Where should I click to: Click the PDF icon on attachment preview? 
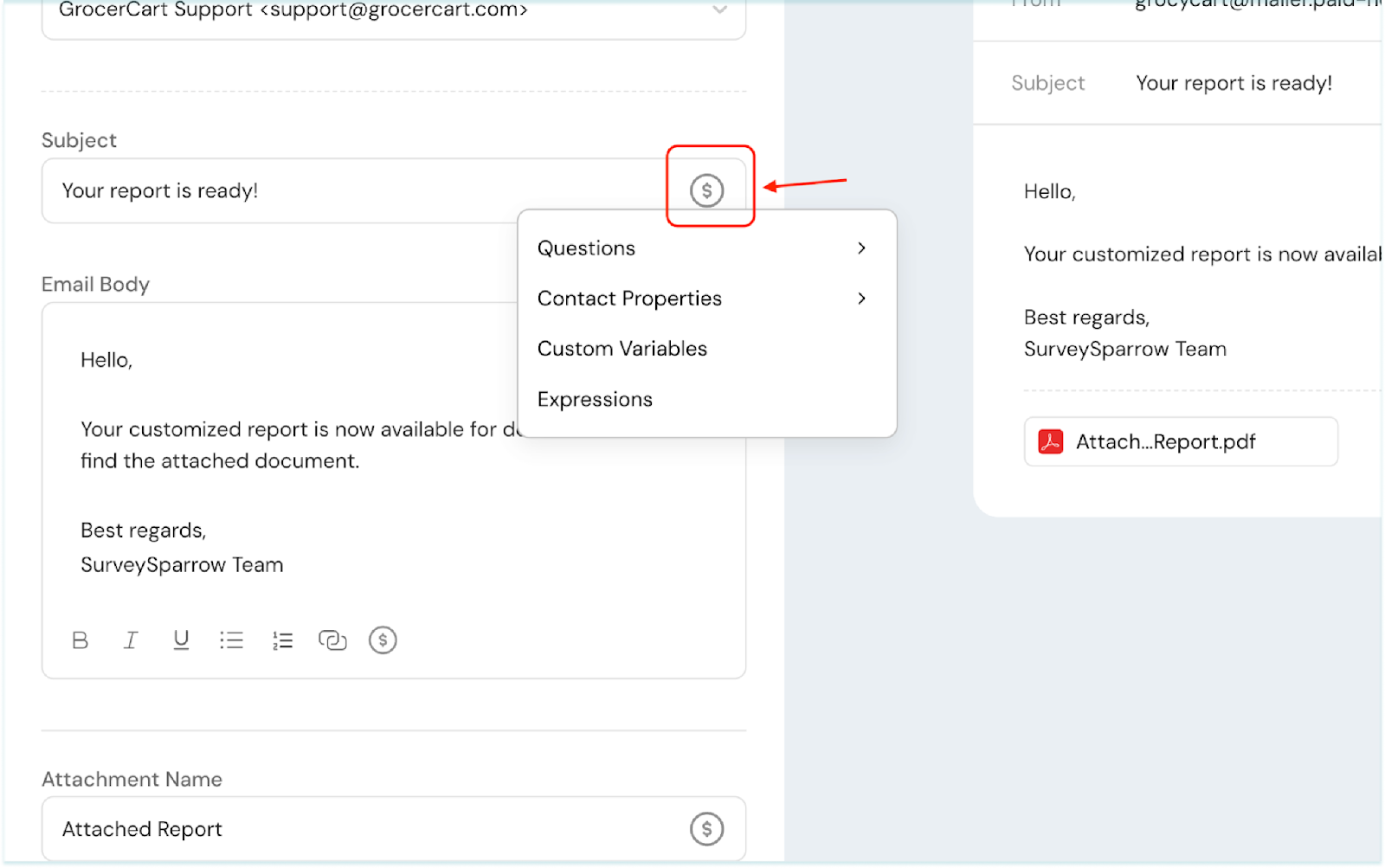pyautogui.click(x=1051, y=442)
